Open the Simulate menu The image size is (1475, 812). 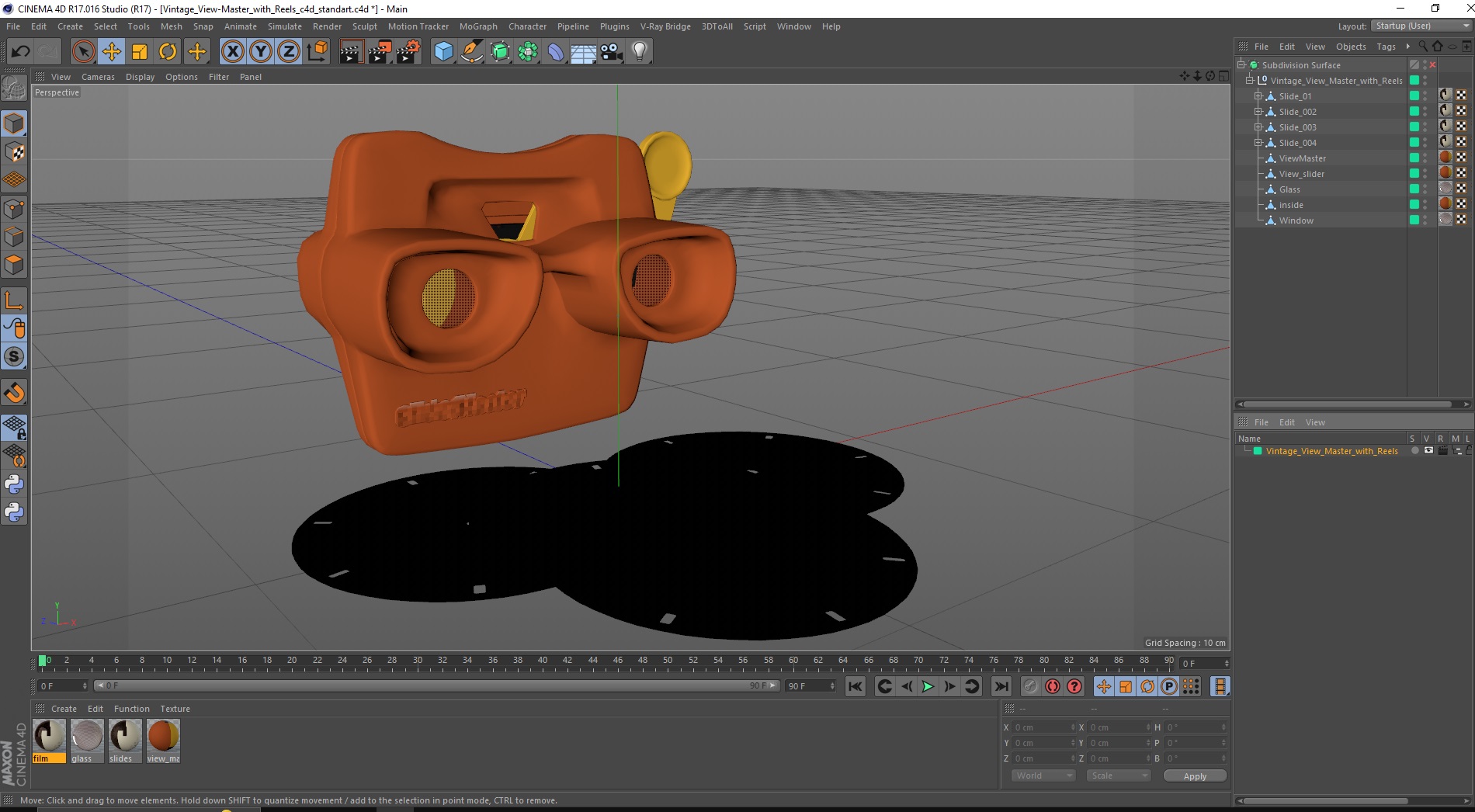click(284, 26)
